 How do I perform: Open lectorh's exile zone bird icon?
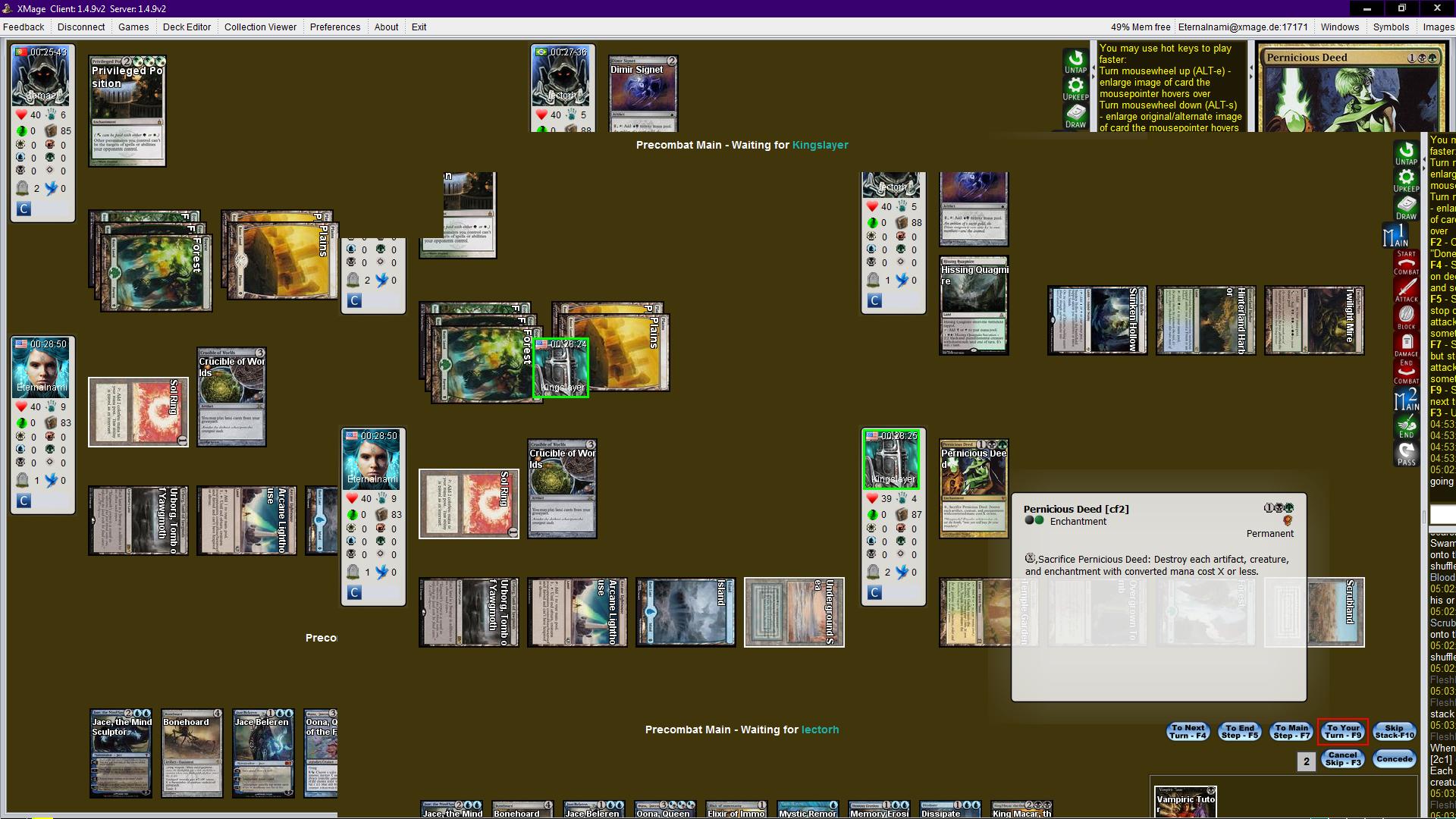[902, 280]
